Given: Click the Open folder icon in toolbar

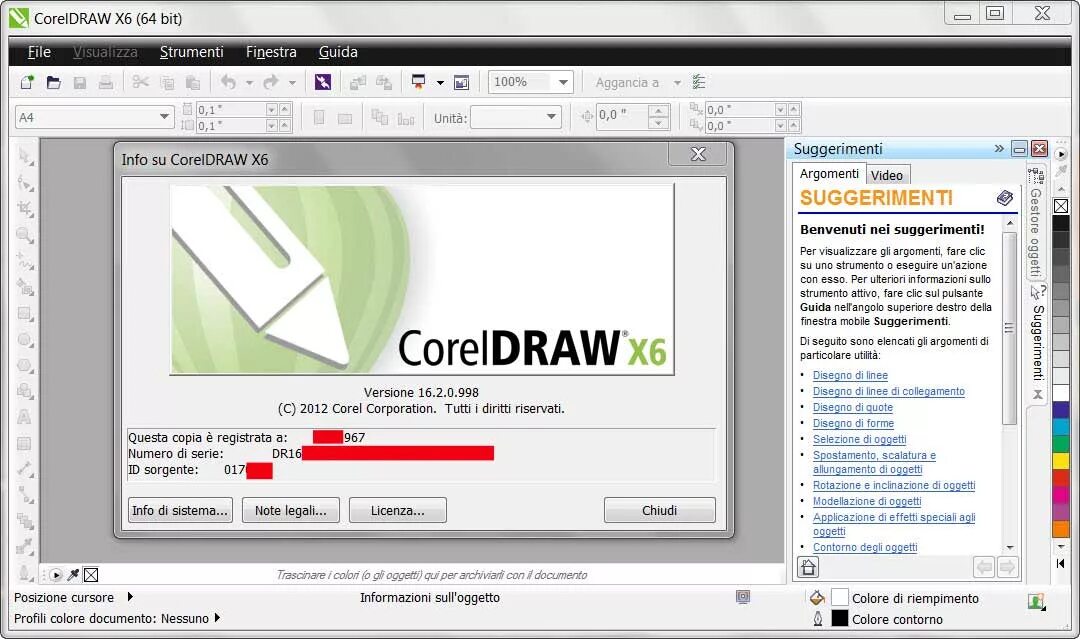Looking at the screenshot, I should point(53,83).
